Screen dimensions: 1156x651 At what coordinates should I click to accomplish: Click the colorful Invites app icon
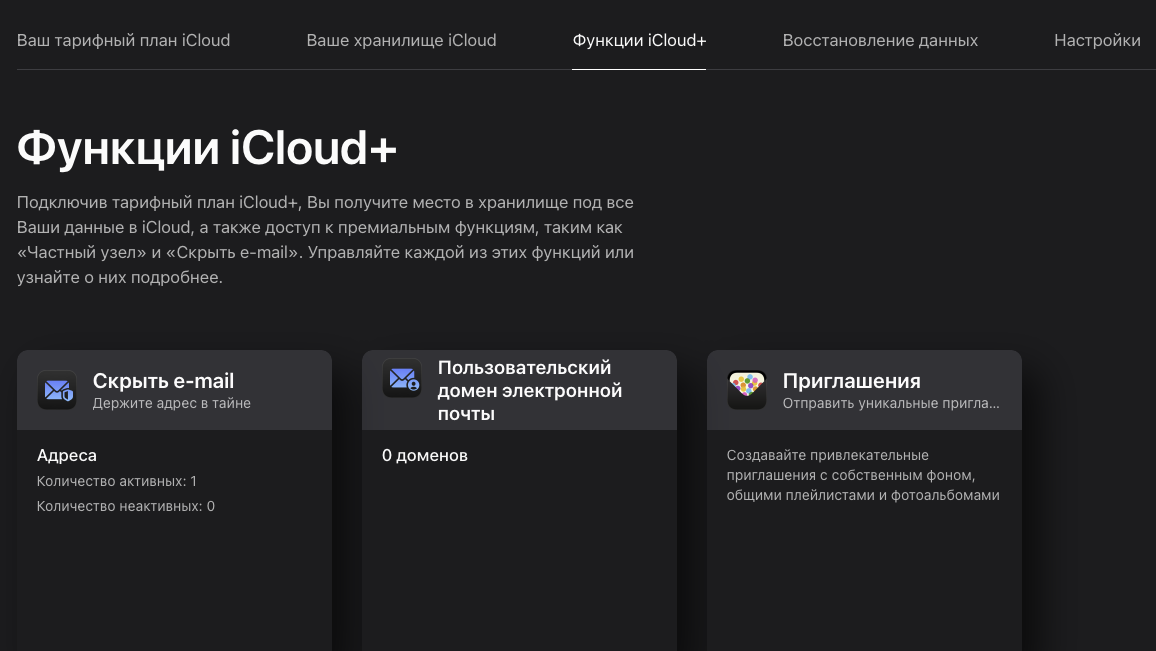tap(747, 390)
